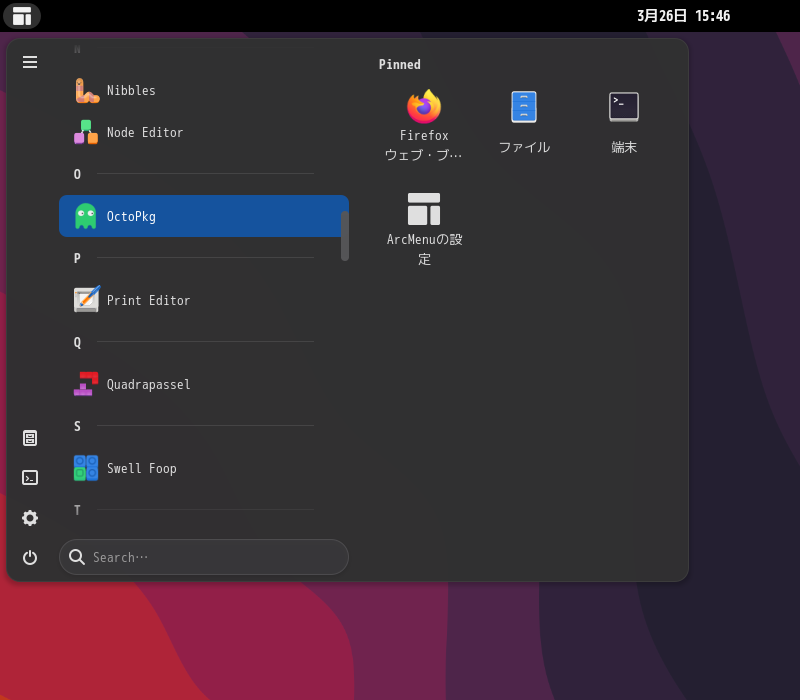Image resolution: width=800 pixels, height=700 pixels.
Task: Click the search magnifier icon
Action: pos(77,557)
